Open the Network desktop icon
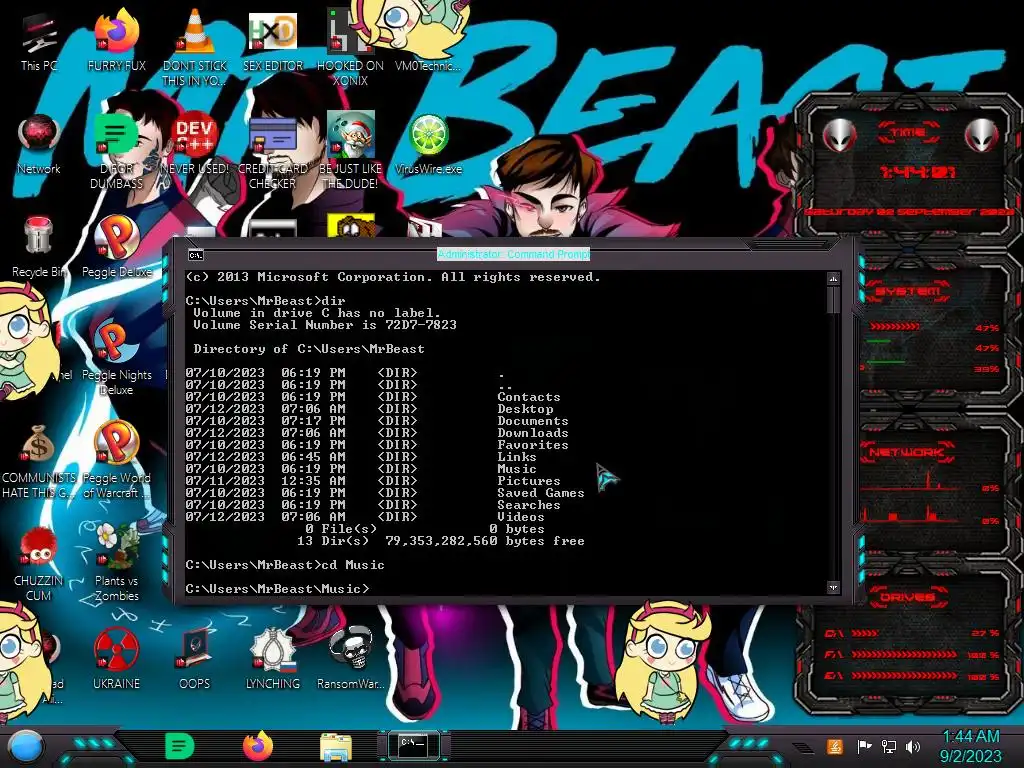1024x768 pixels. point(39,144)
